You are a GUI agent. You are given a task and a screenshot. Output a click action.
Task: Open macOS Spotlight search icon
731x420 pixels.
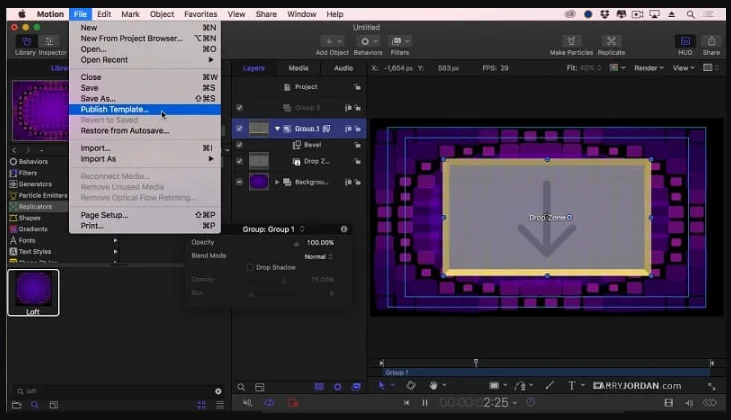click(x=690, y=14)
